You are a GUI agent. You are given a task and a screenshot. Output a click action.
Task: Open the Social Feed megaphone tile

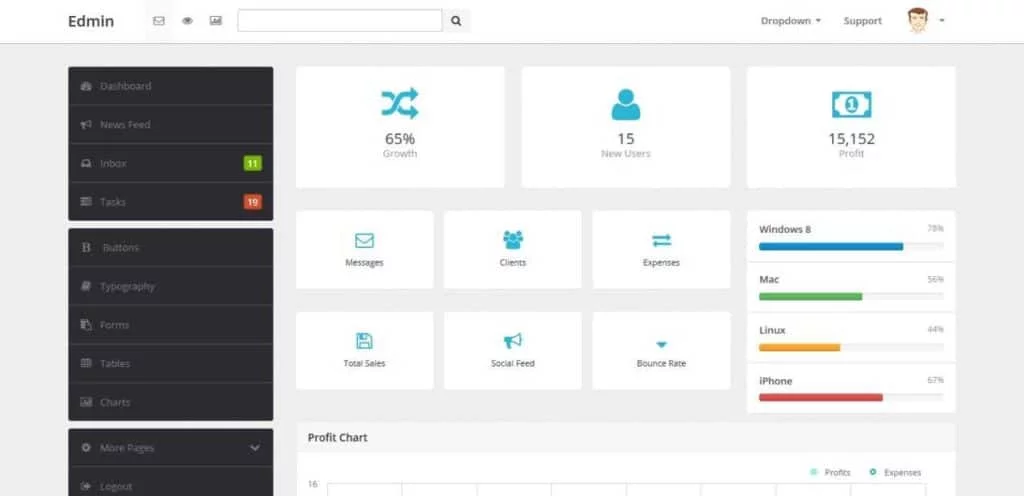[x=513, y=350]
